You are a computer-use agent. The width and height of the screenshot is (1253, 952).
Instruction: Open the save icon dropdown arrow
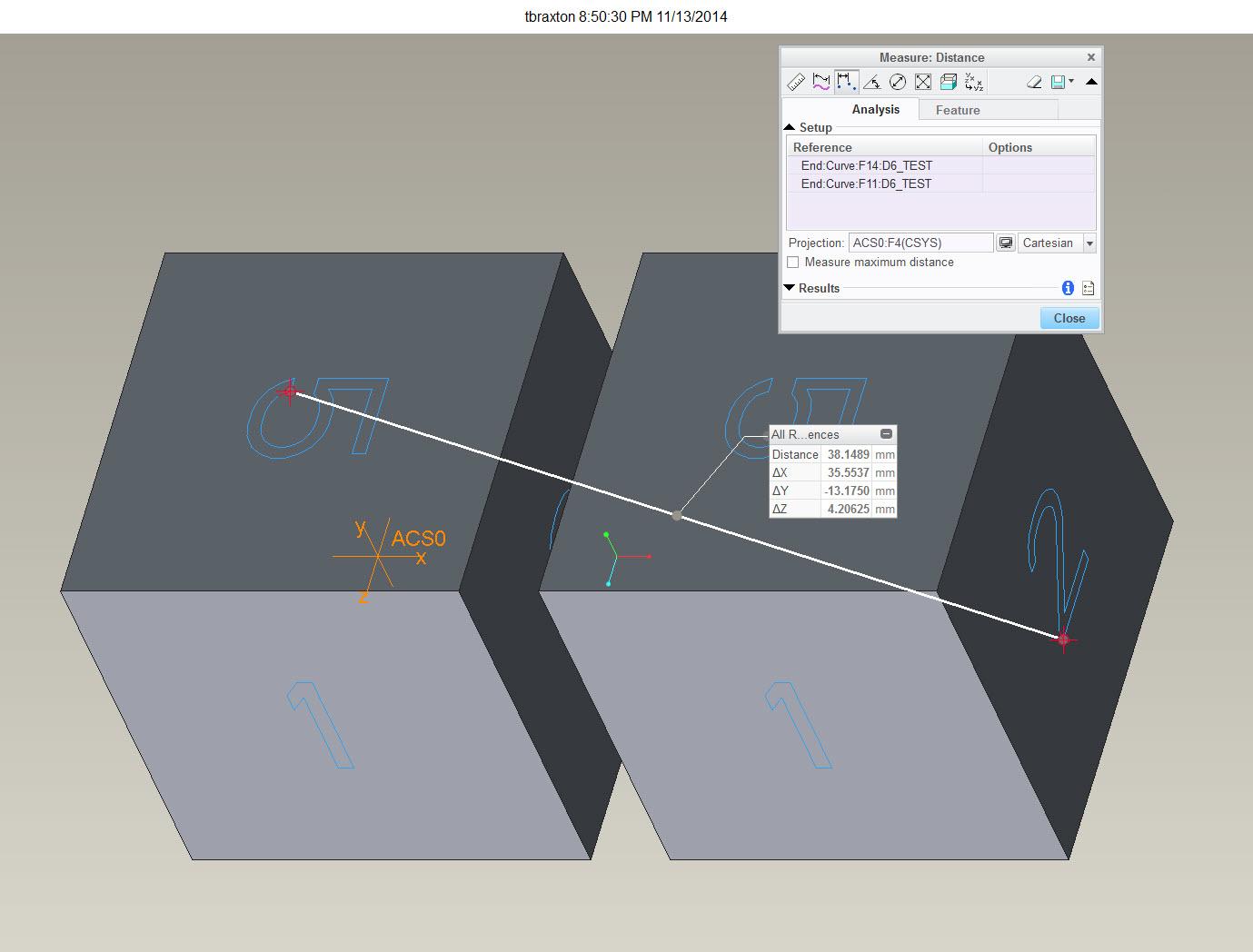click(x=1072, y=81)
